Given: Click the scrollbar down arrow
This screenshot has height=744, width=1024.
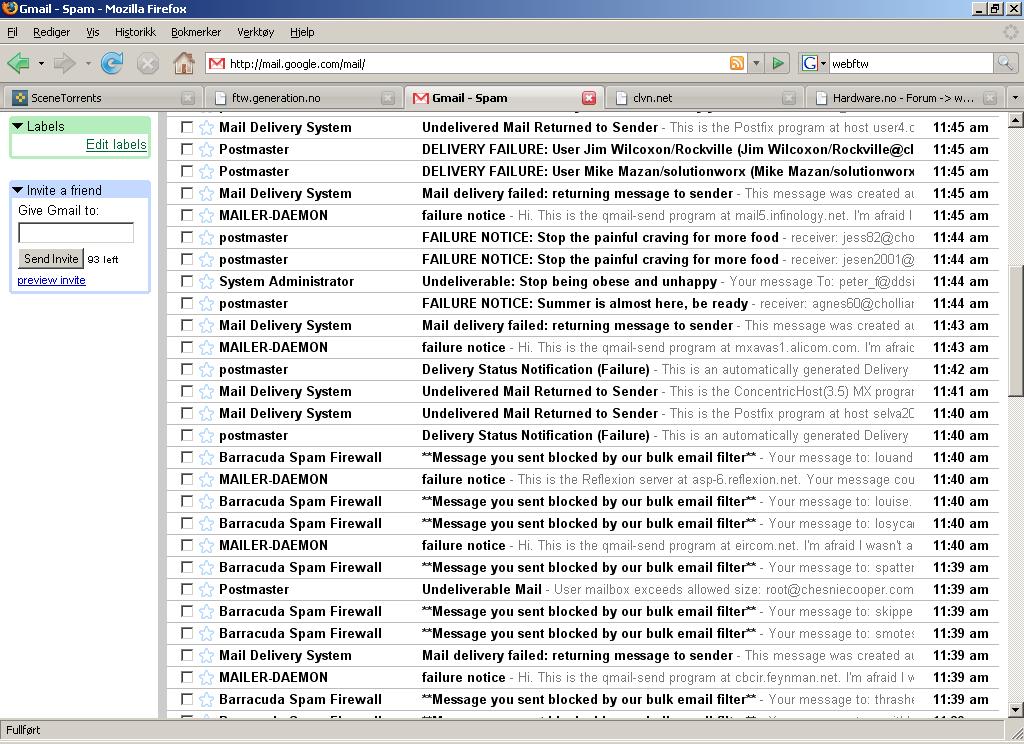Looking at the screenshot, I should coord(1016,709).
